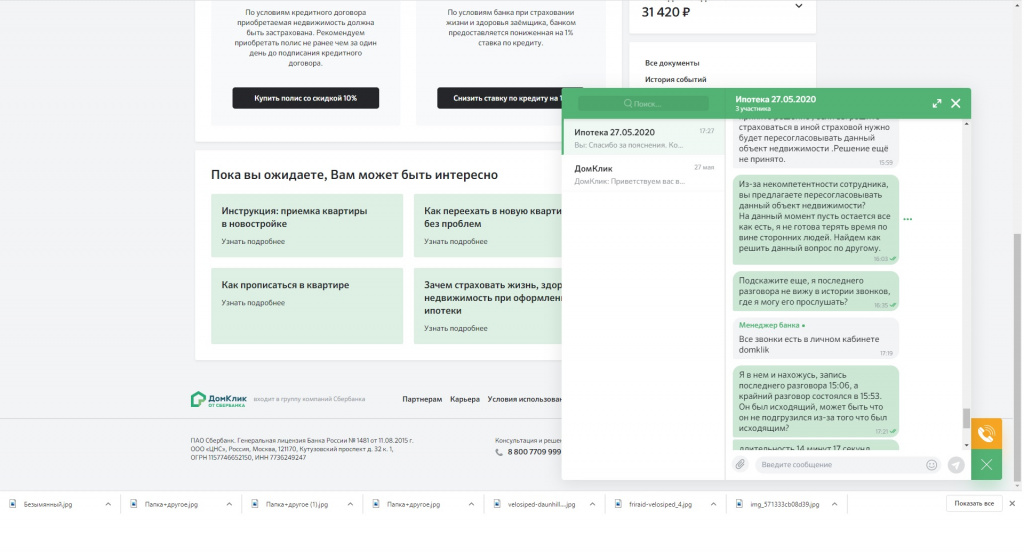Open Папка+другое (1).jpg download options arrow

tap(351, 504)
